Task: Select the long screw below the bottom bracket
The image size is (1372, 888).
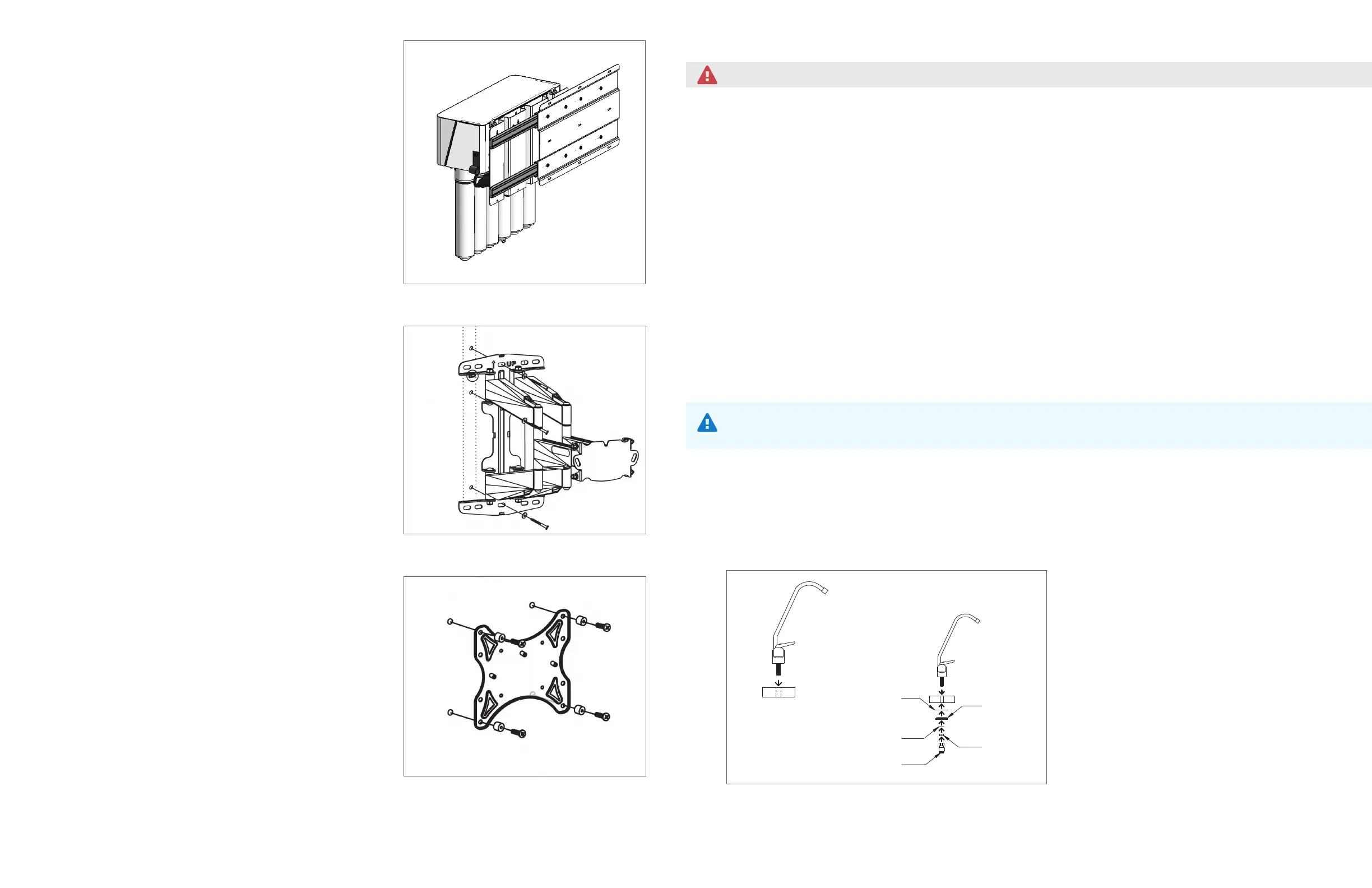Action: click(536, 521)
